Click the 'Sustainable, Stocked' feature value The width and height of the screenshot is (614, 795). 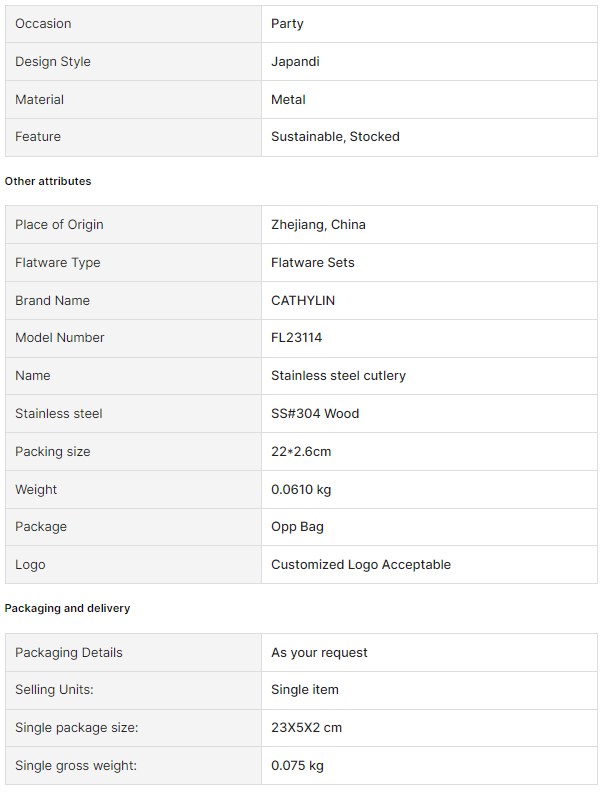click(335, 137)
